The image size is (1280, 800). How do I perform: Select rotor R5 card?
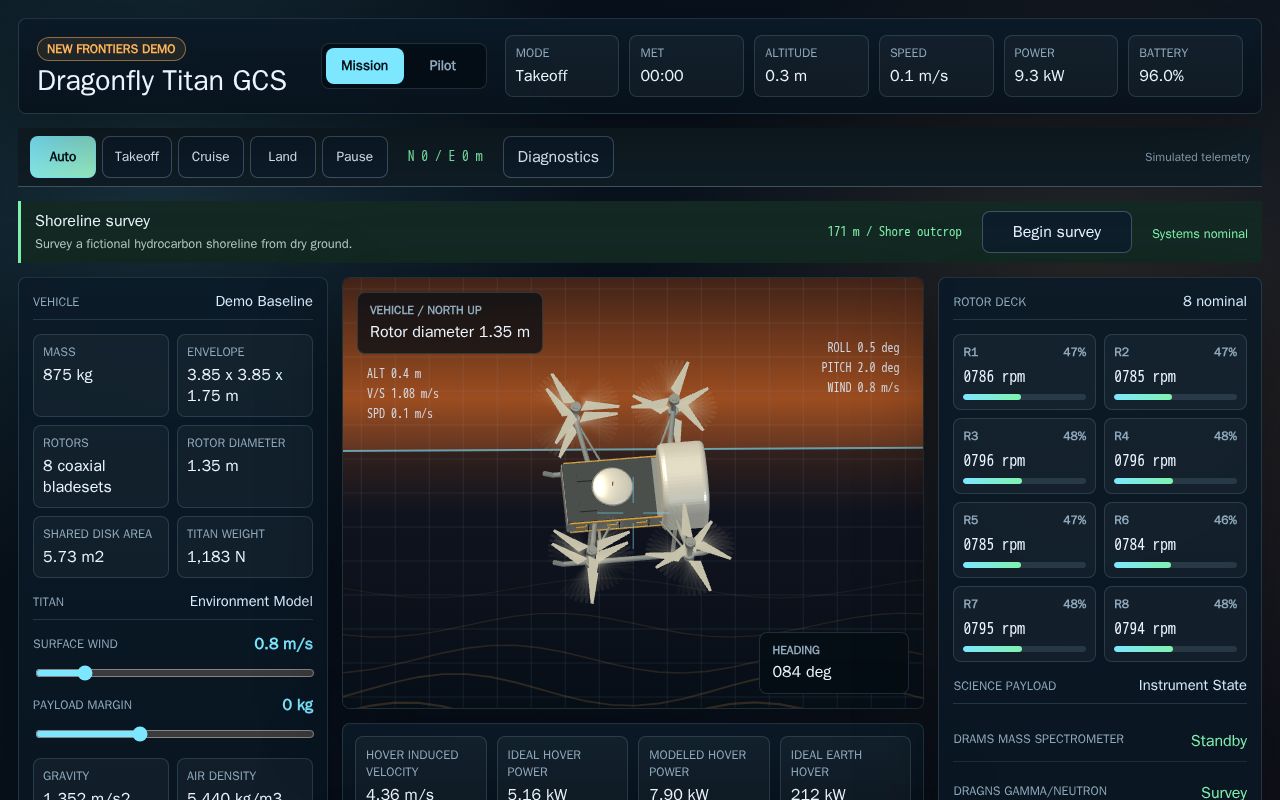tap(1024, 540)
